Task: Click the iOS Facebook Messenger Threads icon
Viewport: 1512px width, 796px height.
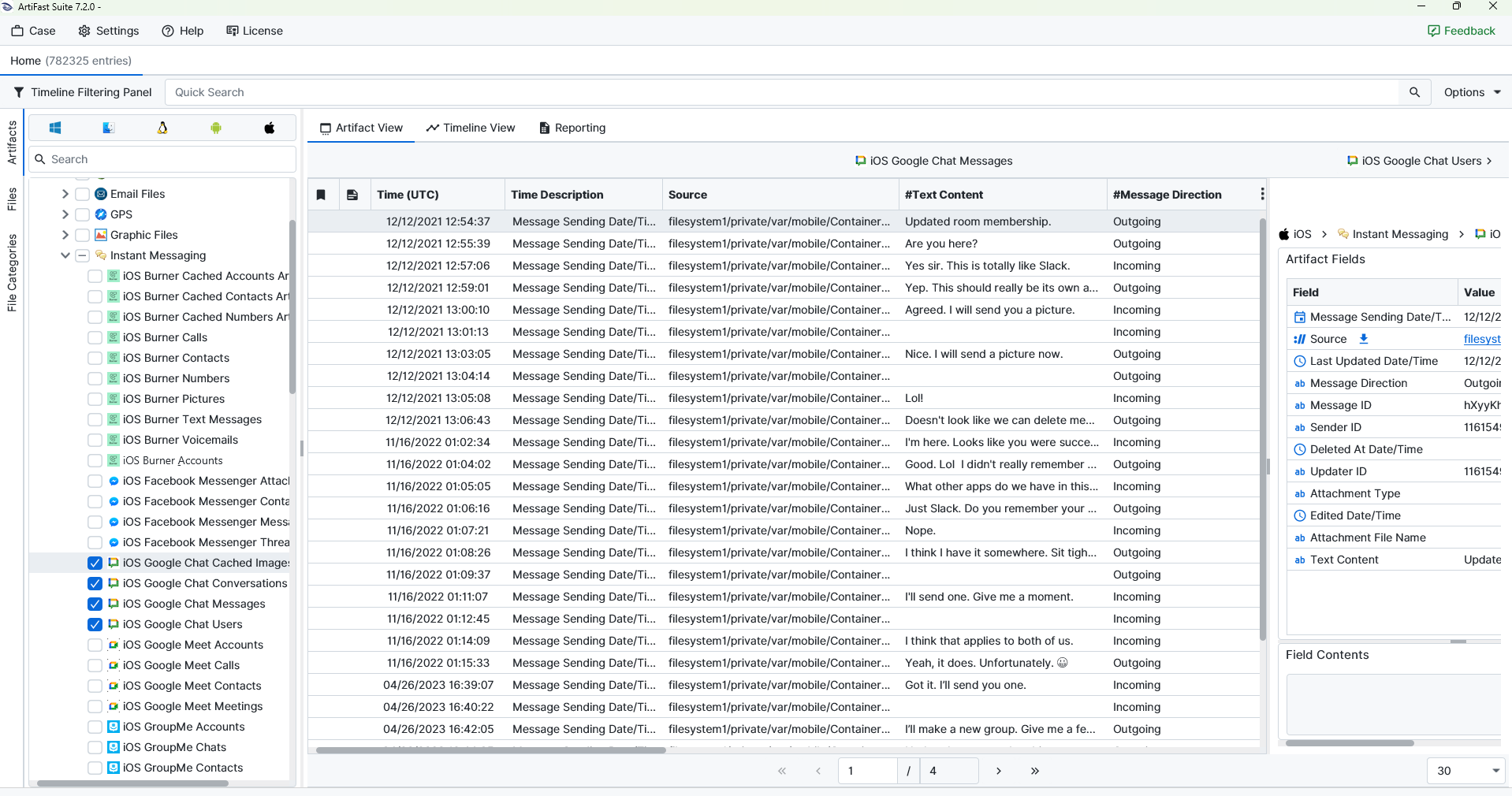Action: (x=114, y=542)
